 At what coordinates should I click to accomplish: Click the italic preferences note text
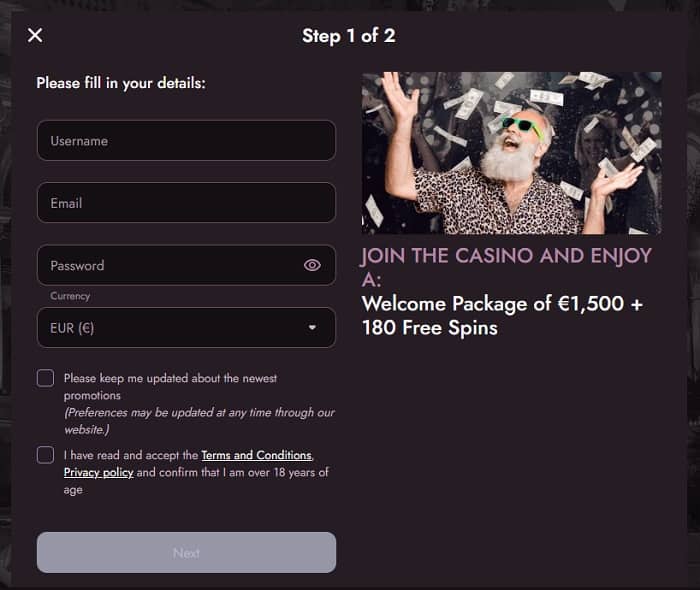199,420
